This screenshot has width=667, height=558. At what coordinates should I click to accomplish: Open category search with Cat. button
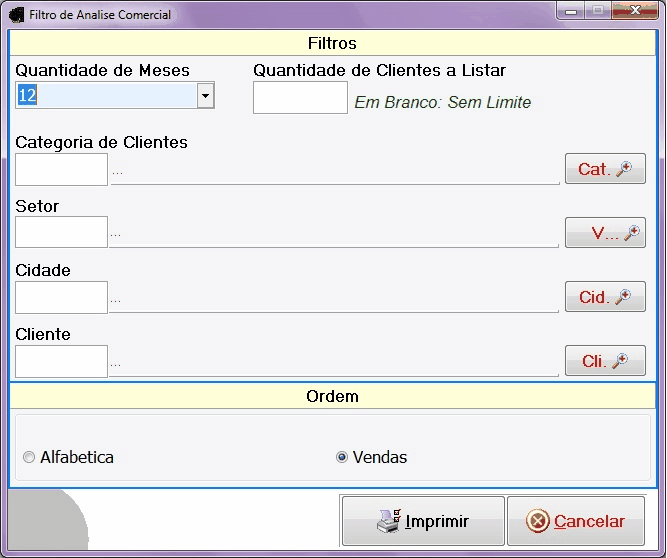click(x=605, y=169)
